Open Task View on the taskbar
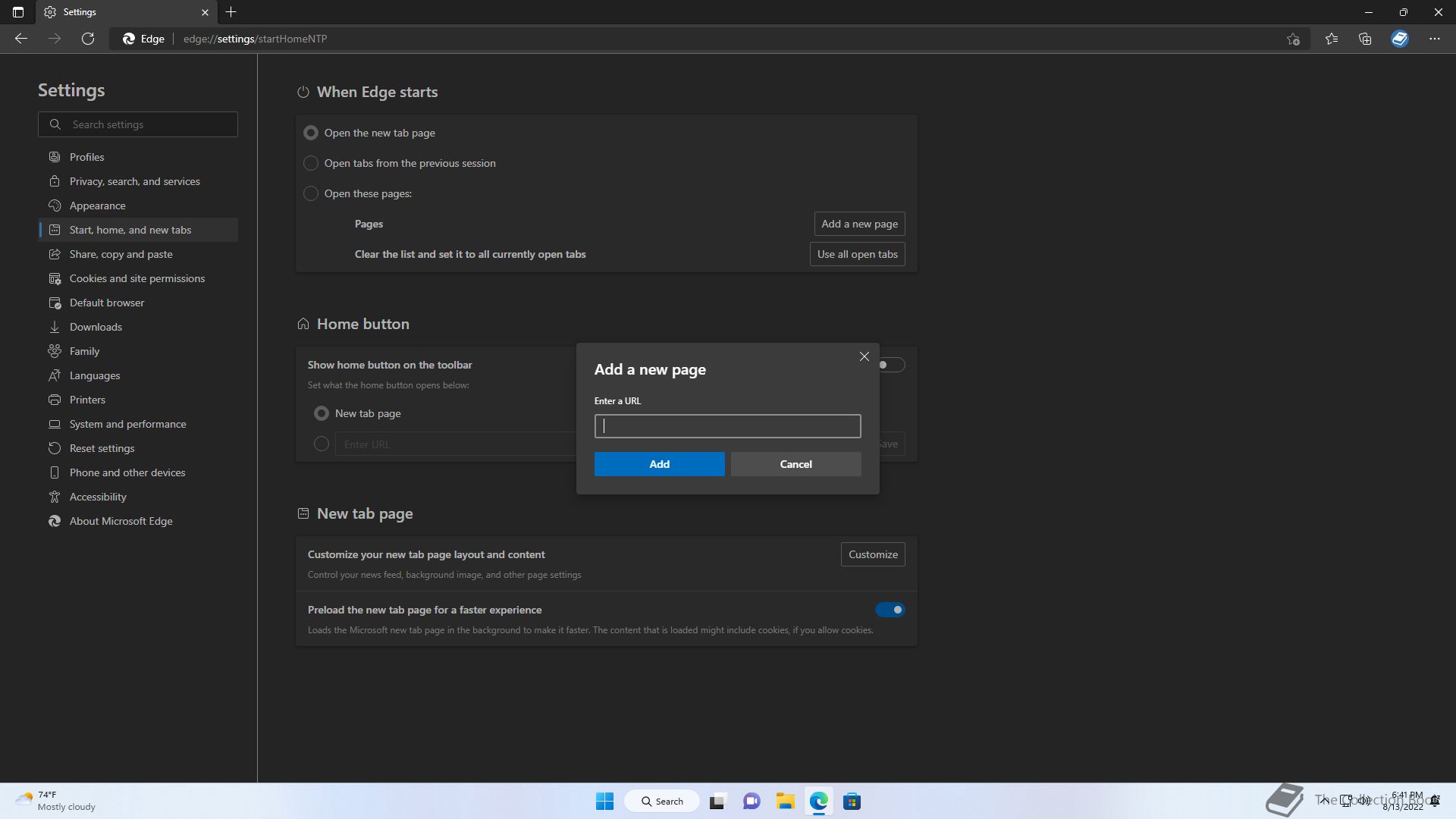This screenshot has height=819, width=1456. pos(718,802)
